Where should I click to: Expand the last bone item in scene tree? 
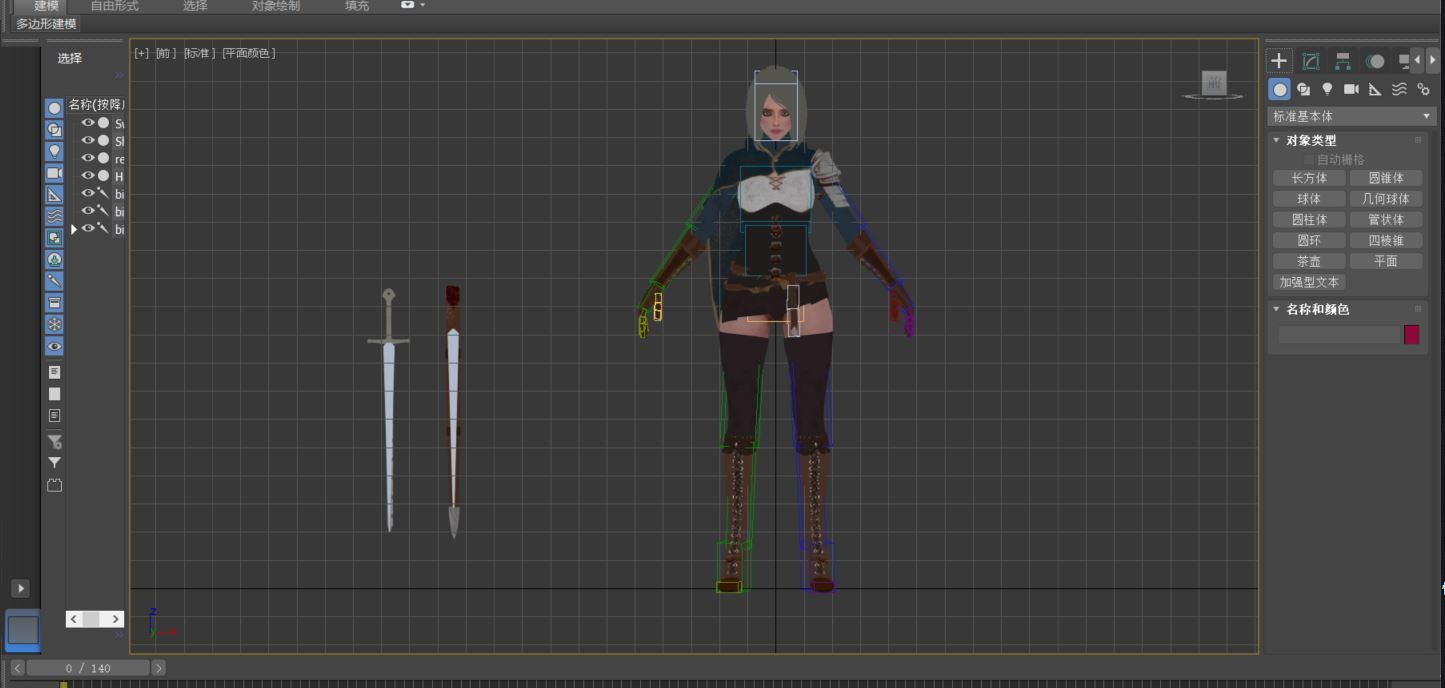(x=73, y=229)
